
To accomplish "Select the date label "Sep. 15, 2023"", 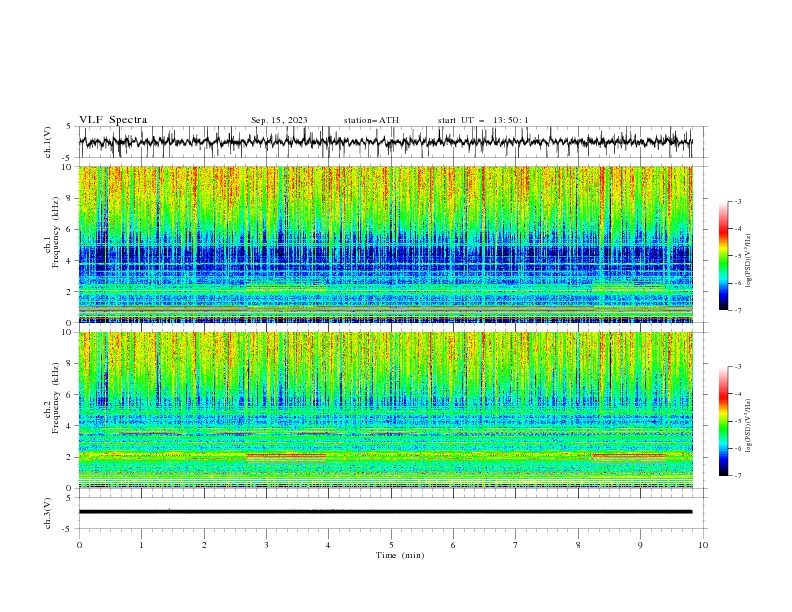I will 279,120.
